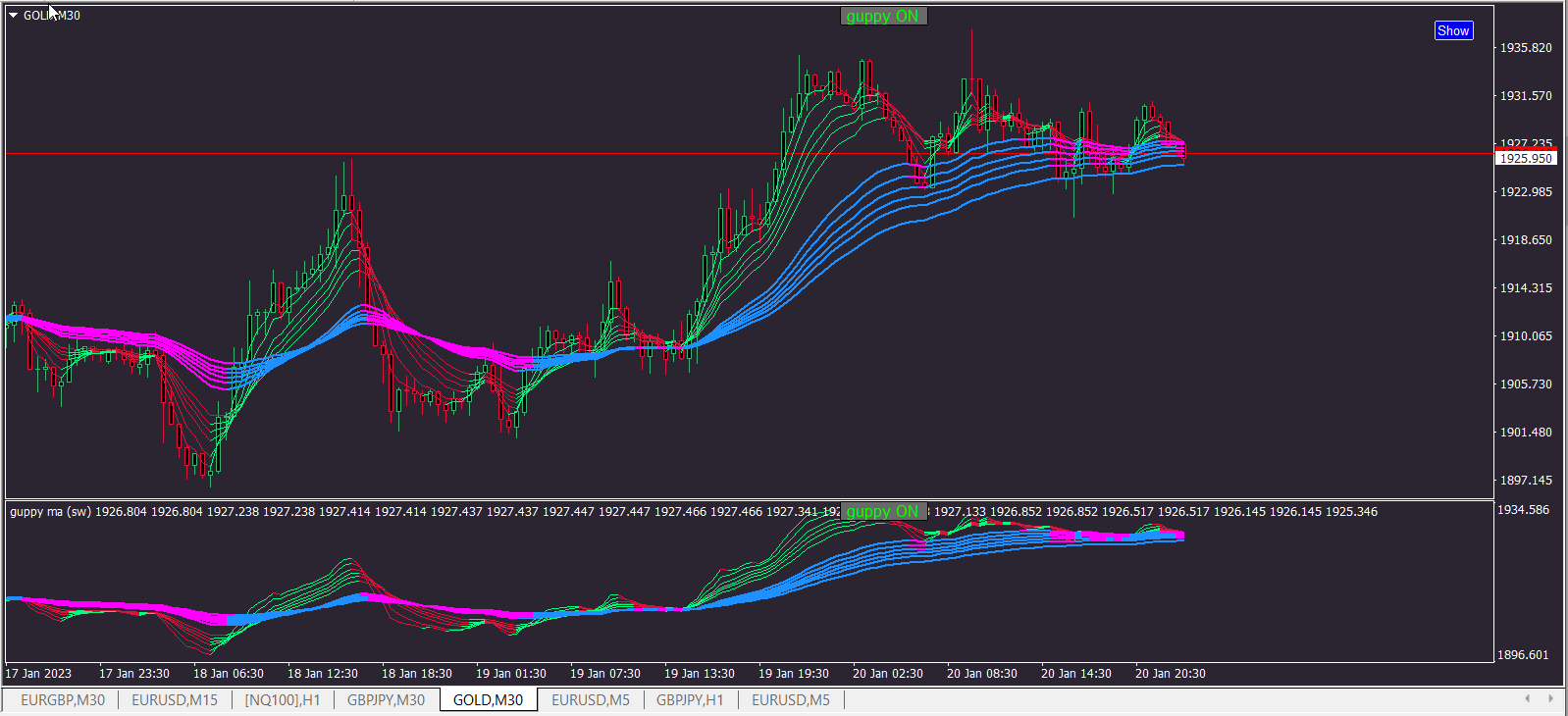Click the 19 Jan 13:30 time axis label
Screen dimensions: 1568x716
click(x=699, y=674)
